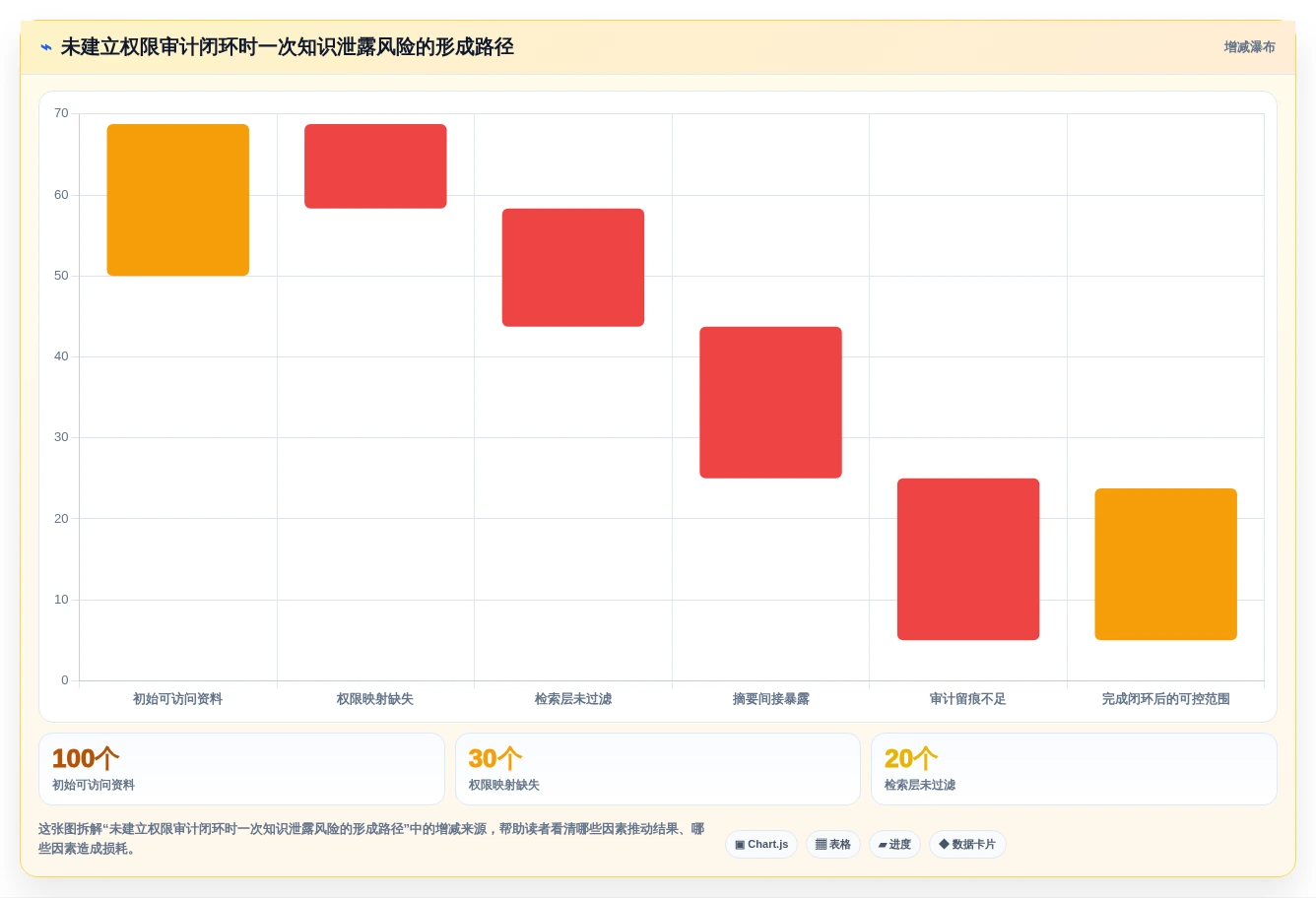The image size is (1316, 898).
Task: Click the red 检索层未过滤 bar
Action: [573, 268]
